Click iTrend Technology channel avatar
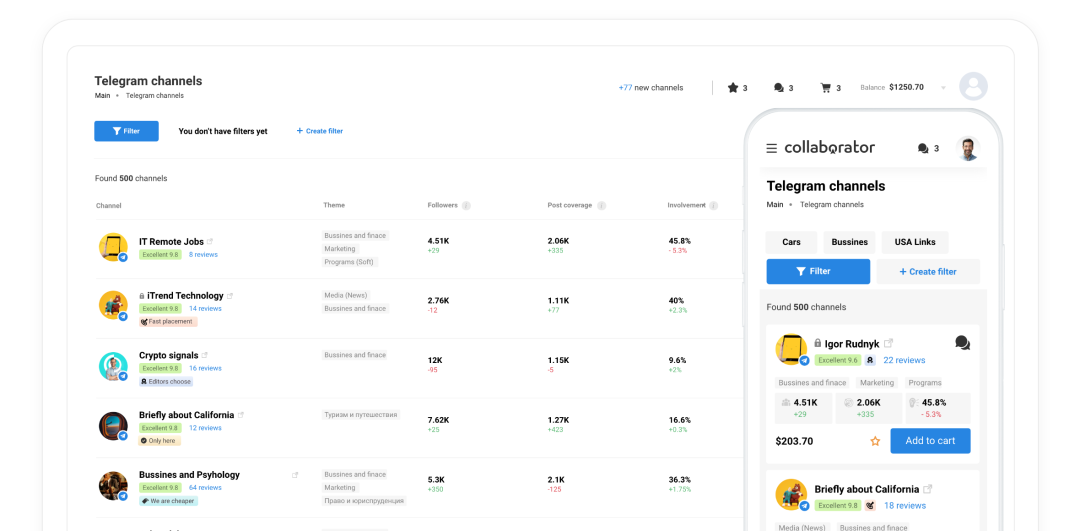This screenshot has height=531, width=1080. [113, 305]
